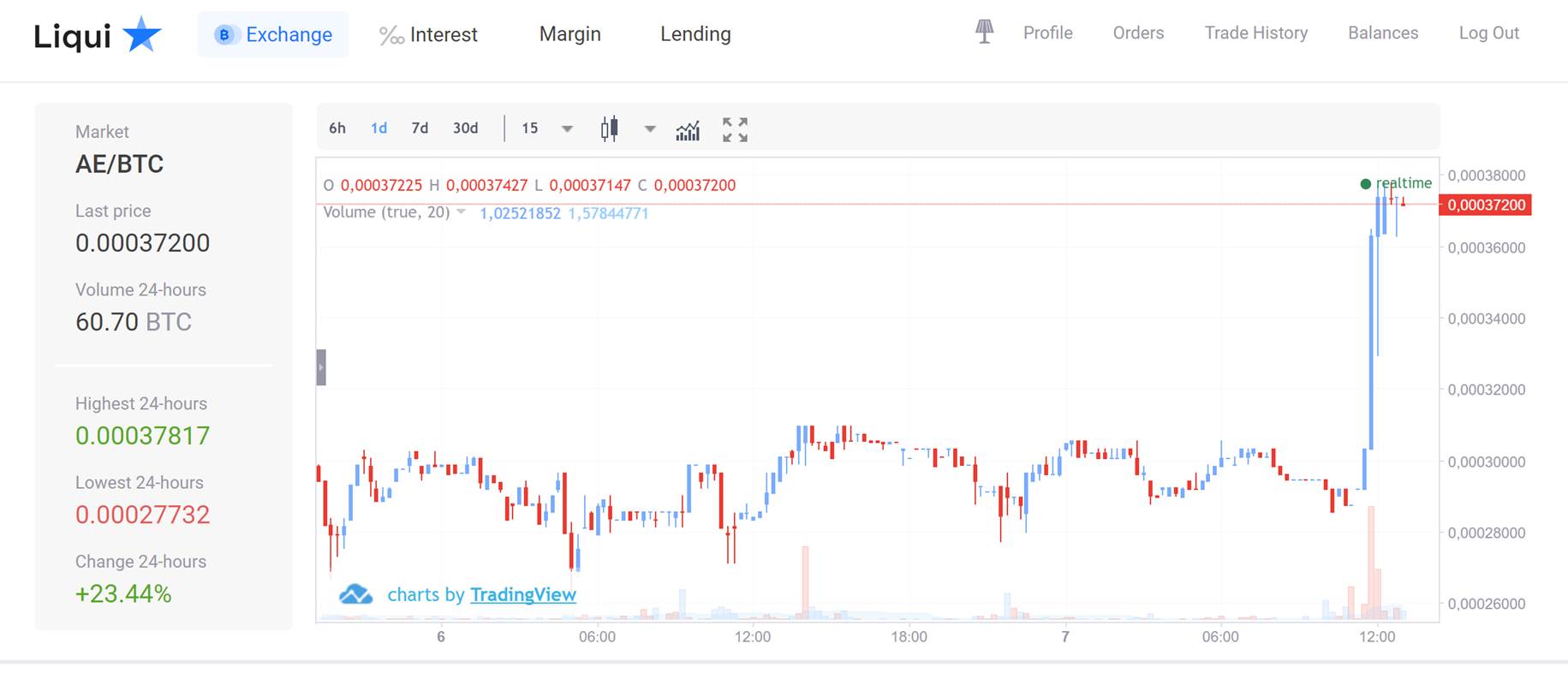Select the 6h time range
Viewport: 1568px width, 679px height.
337,128
